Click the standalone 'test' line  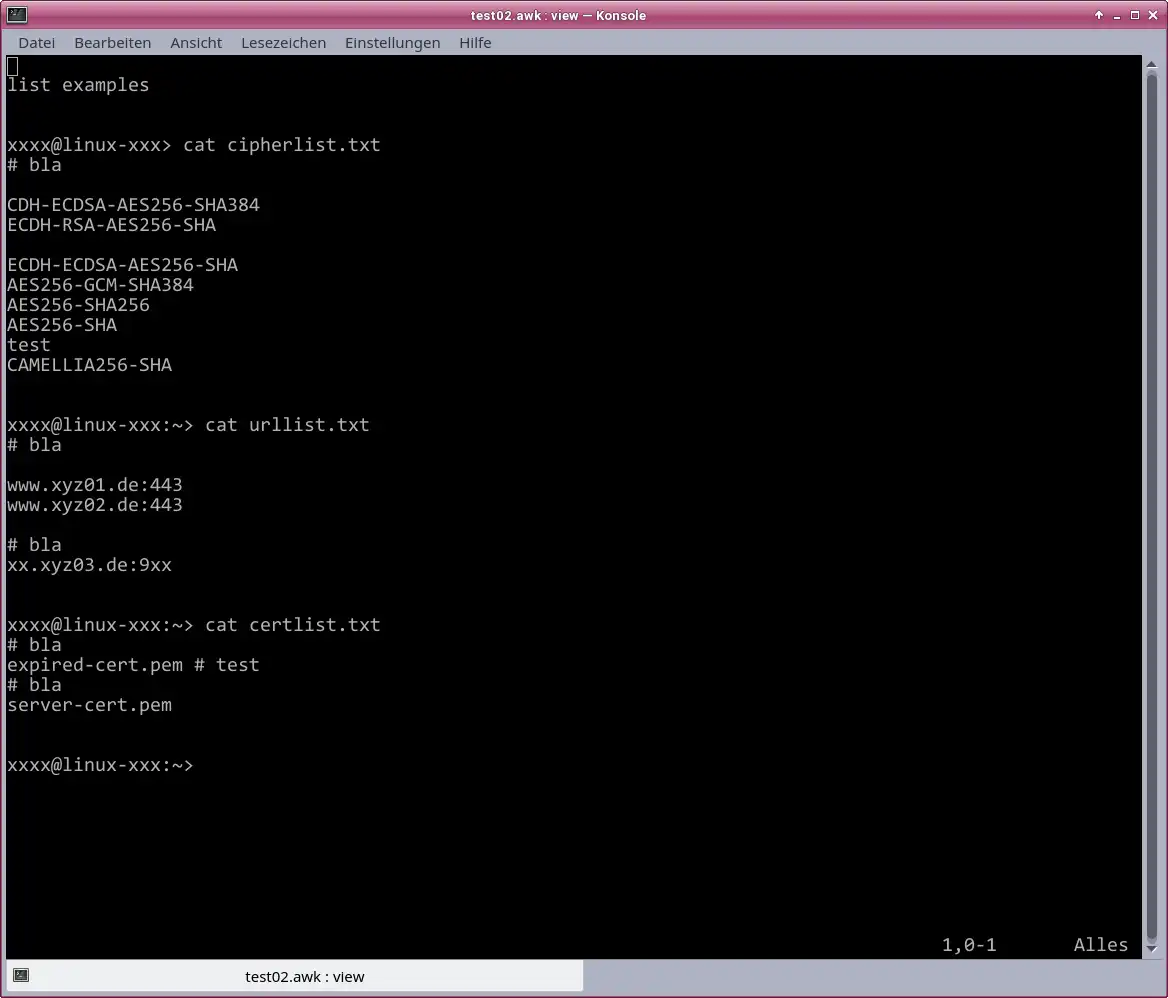coord(29,346)
